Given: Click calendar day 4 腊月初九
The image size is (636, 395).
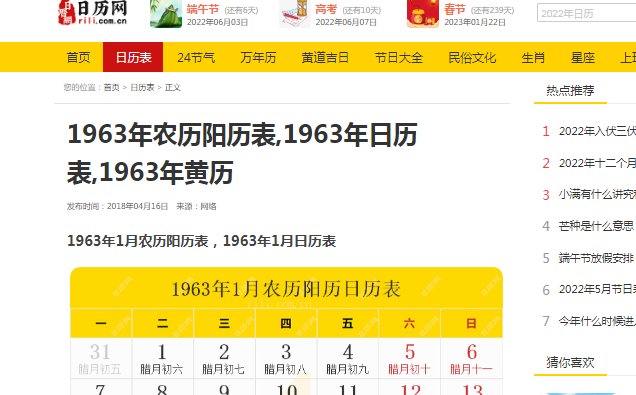Looking at the screenshot, I should click(348, 359).
